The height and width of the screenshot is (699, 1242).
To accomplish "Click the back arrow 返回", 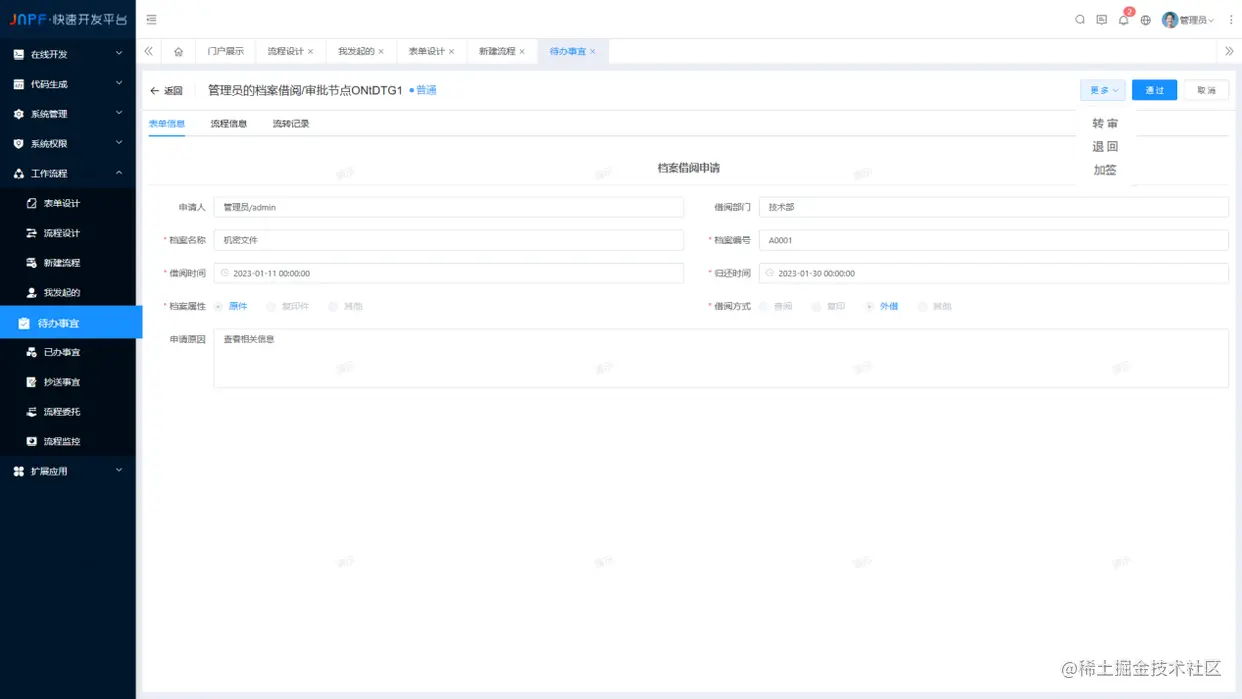I will tap(167, 91).
